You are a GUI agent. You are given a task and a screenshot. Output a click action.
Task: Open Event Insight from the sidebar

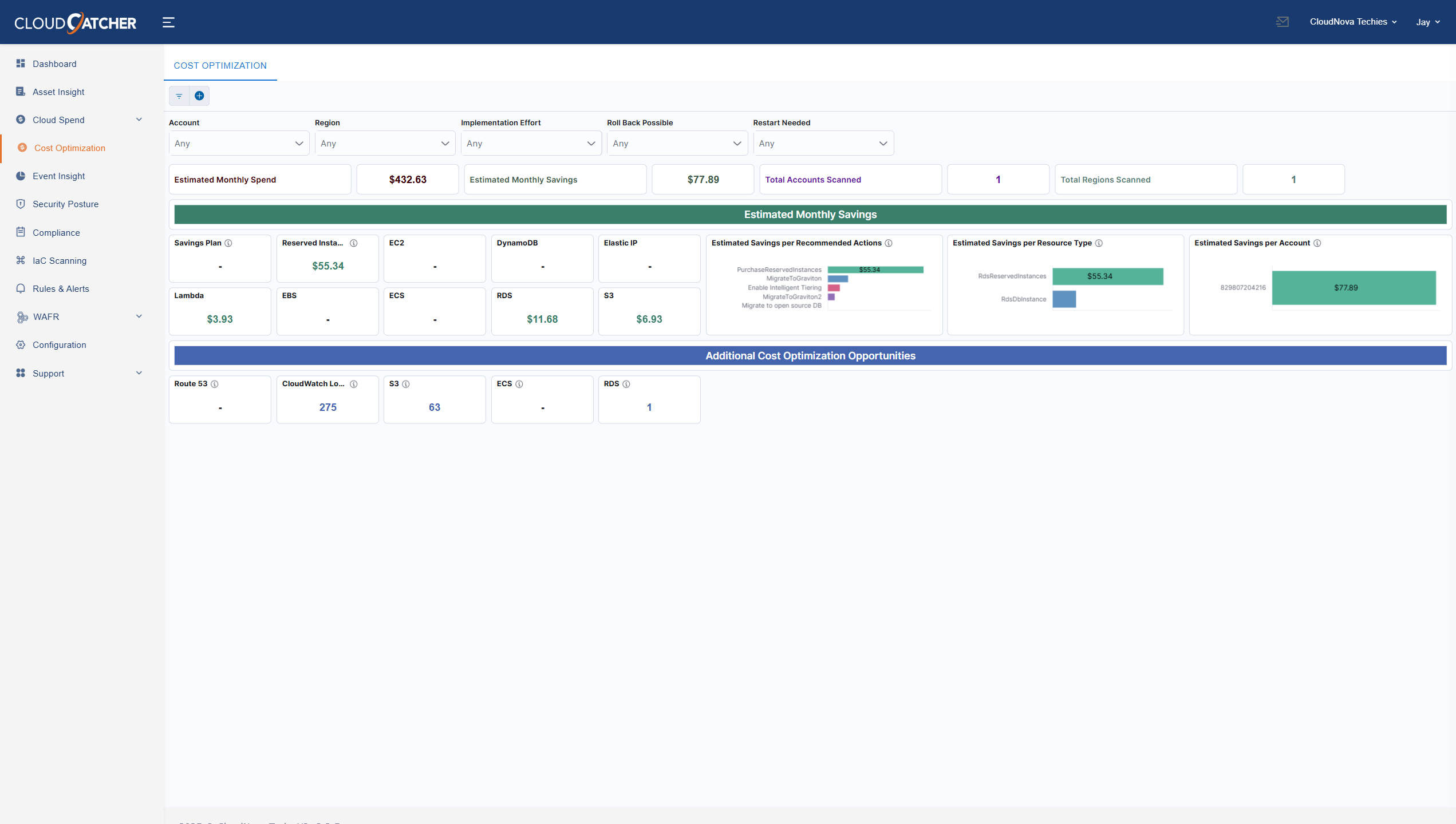[58, 176]
